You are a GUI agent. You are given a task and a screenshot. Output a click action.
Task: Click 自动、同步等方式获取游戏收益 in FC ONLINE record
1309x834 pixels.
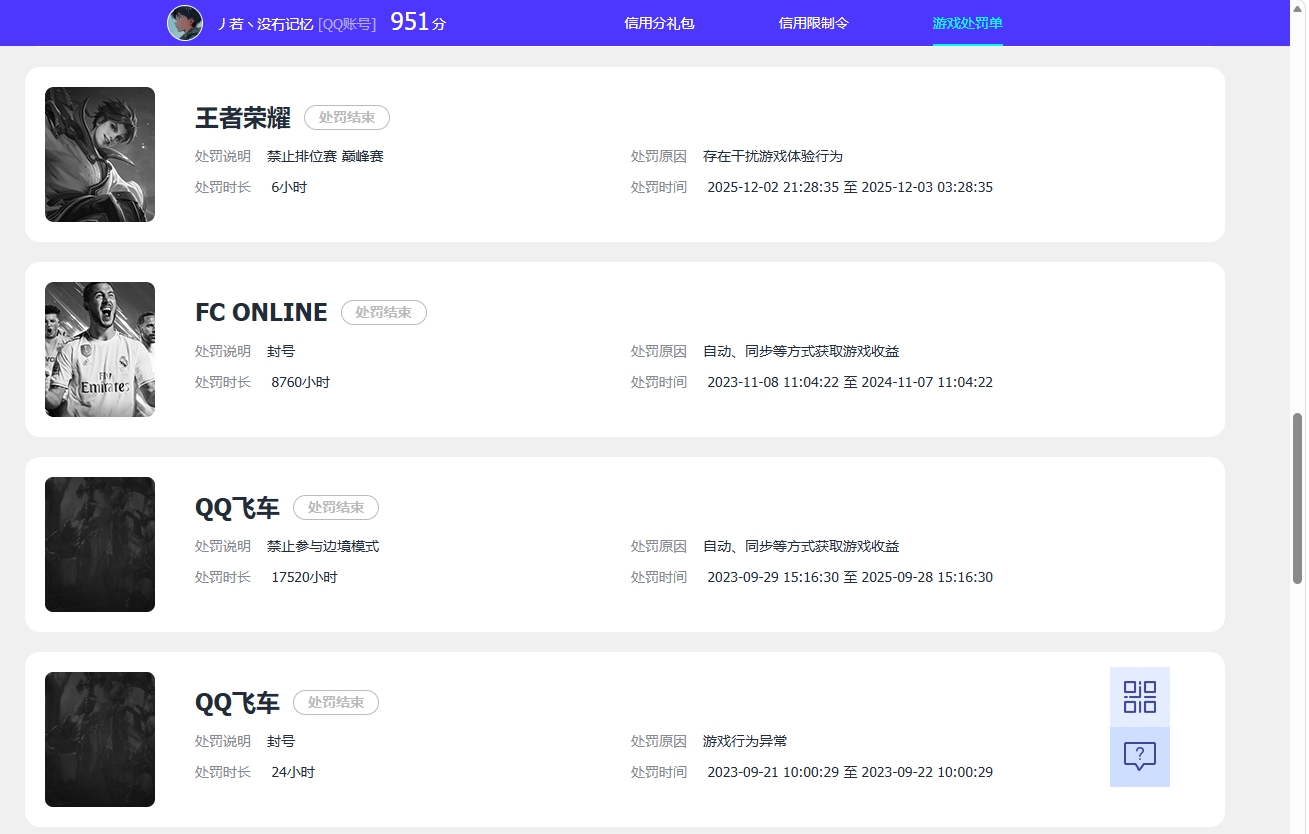pyautogui.click(x=801, y=352)
